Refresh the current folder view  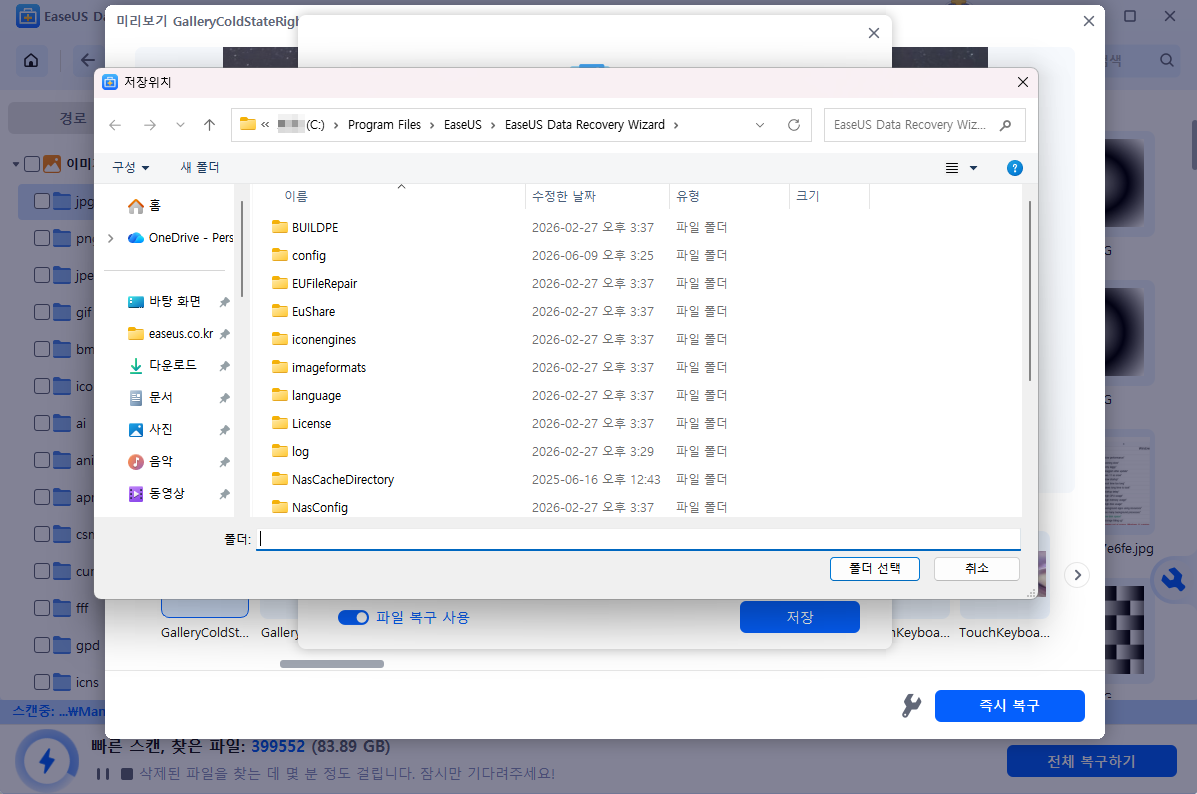coord(794,125)
